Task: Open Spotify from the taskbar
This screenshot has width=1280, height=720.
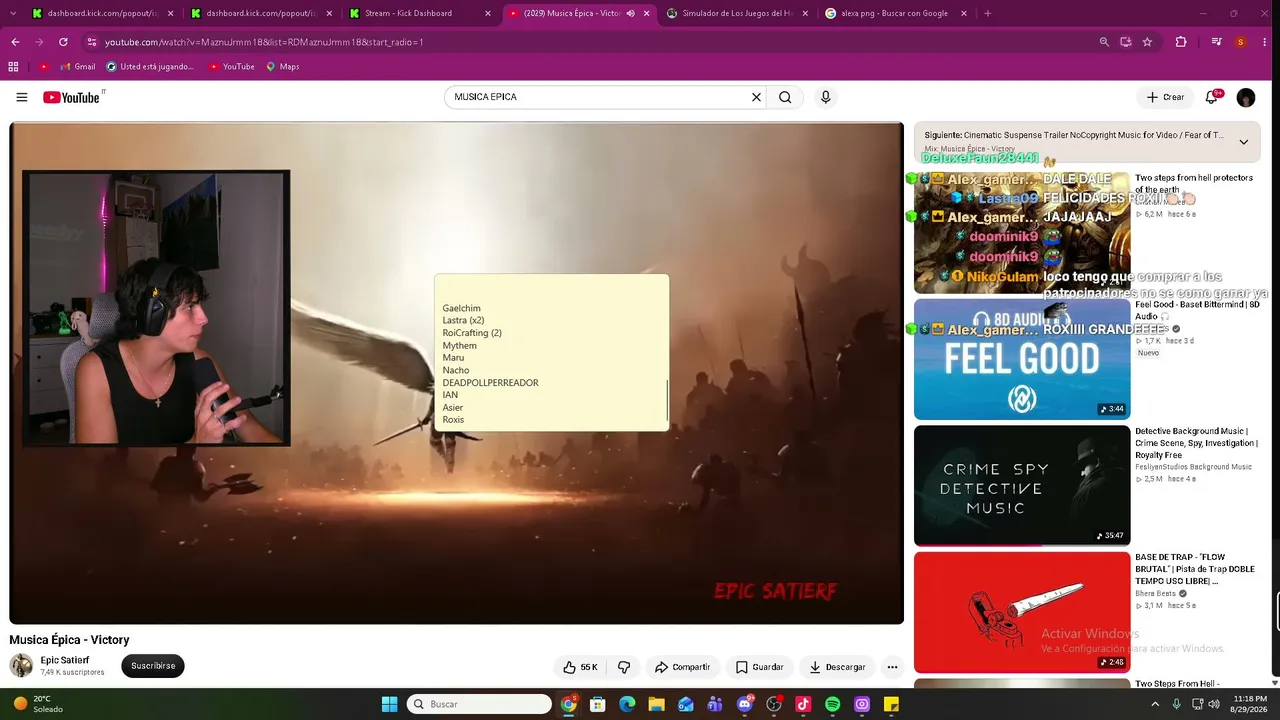Action: point(833,704)
